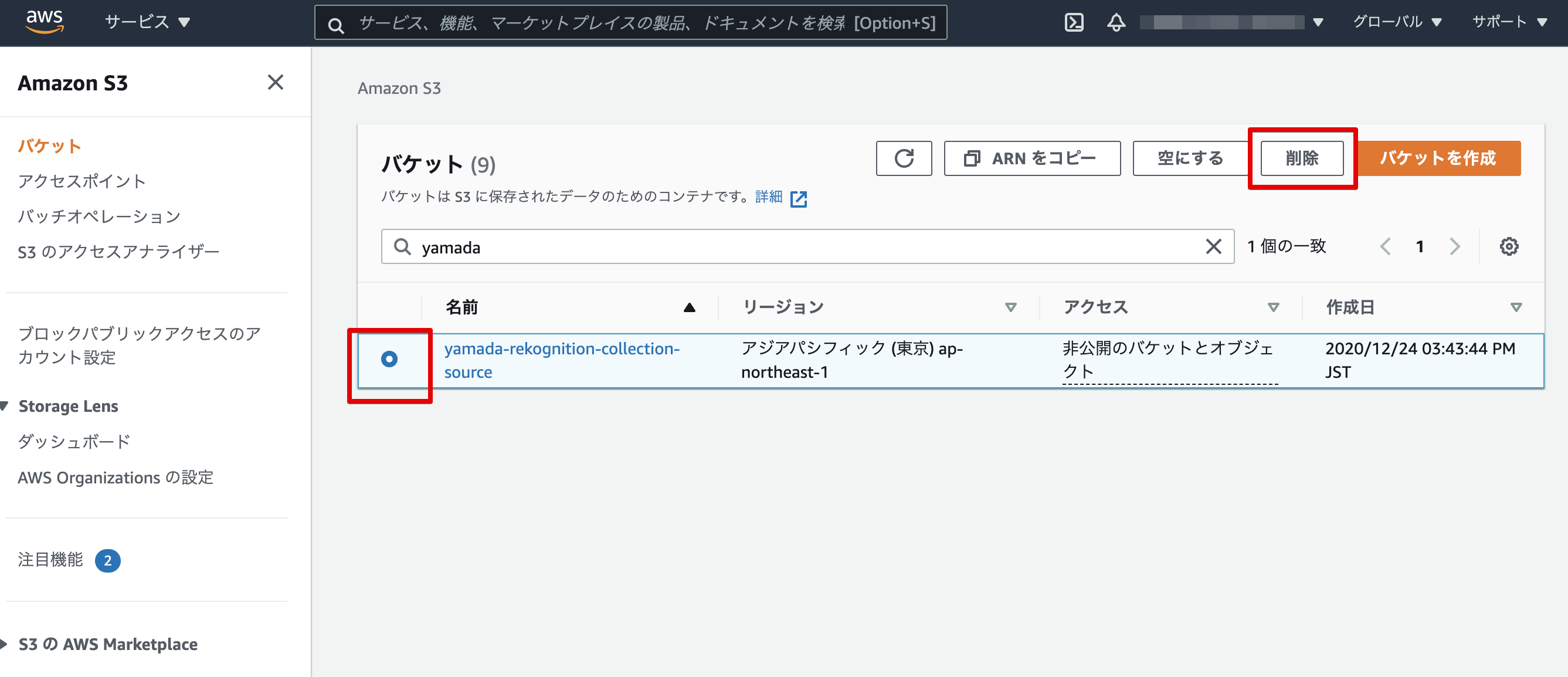The image size is (1568, 677).
Task: Open the サポート dropdown menu
Action: tap(1509, 22)
